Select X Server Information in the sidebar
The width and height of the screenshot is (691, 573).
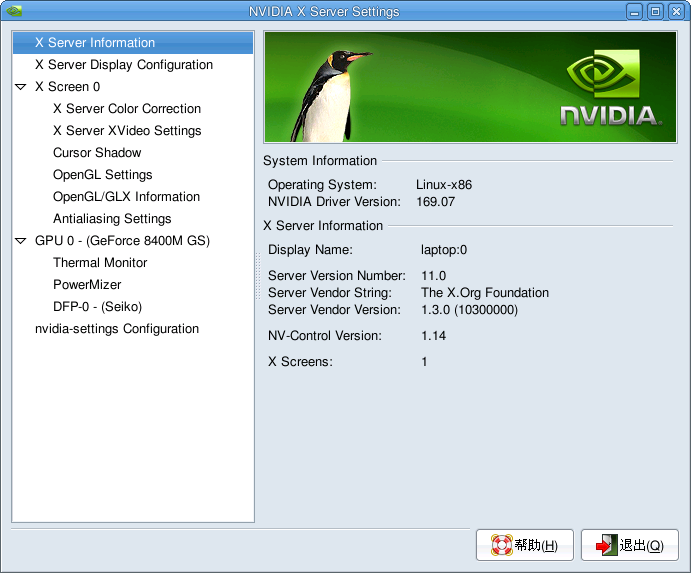(x=133, y=43)
